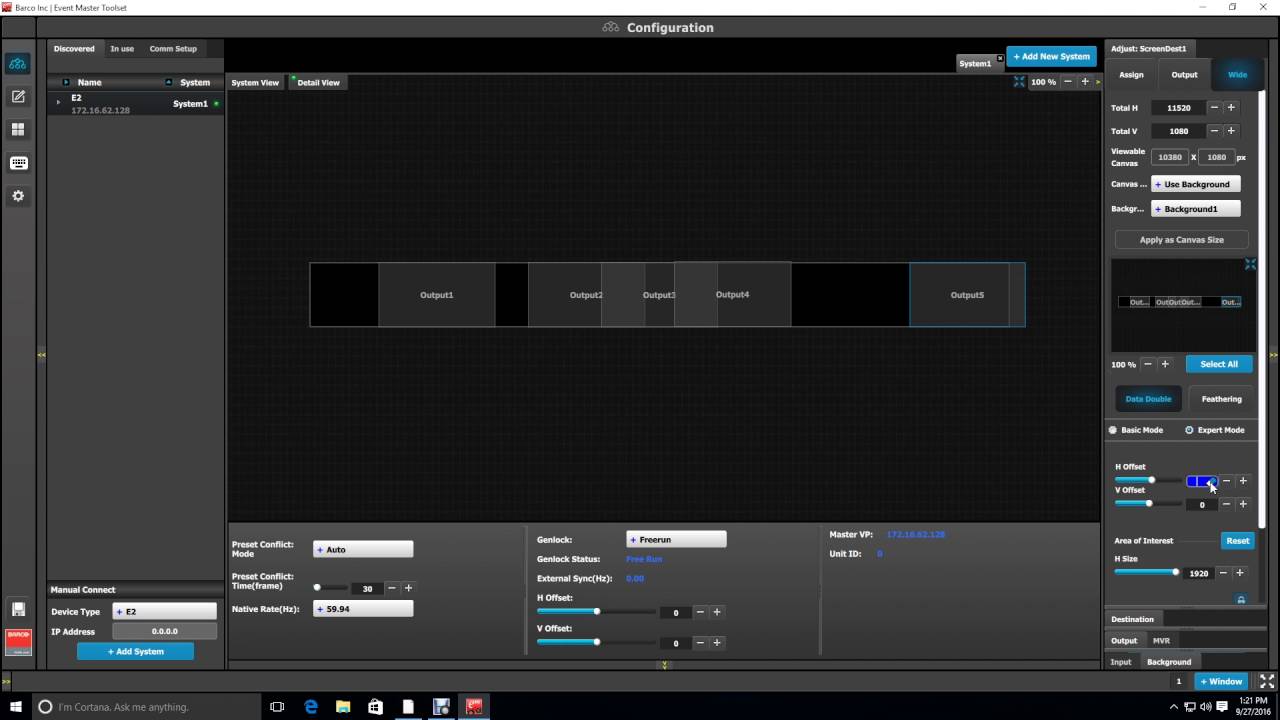
Task: Open the Multiviewer grid sidebar icon
Action: [17, 130]
